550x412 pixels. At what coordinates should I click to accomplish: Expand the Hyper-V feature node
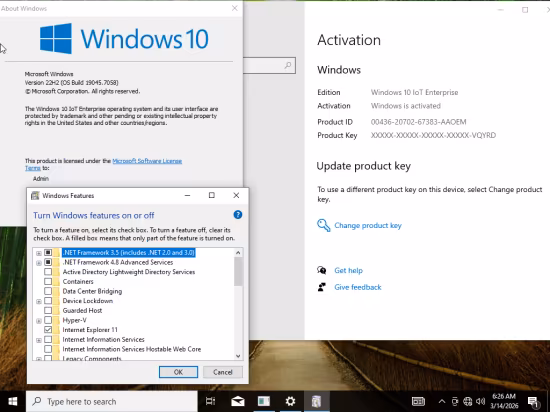coord(39,320)
